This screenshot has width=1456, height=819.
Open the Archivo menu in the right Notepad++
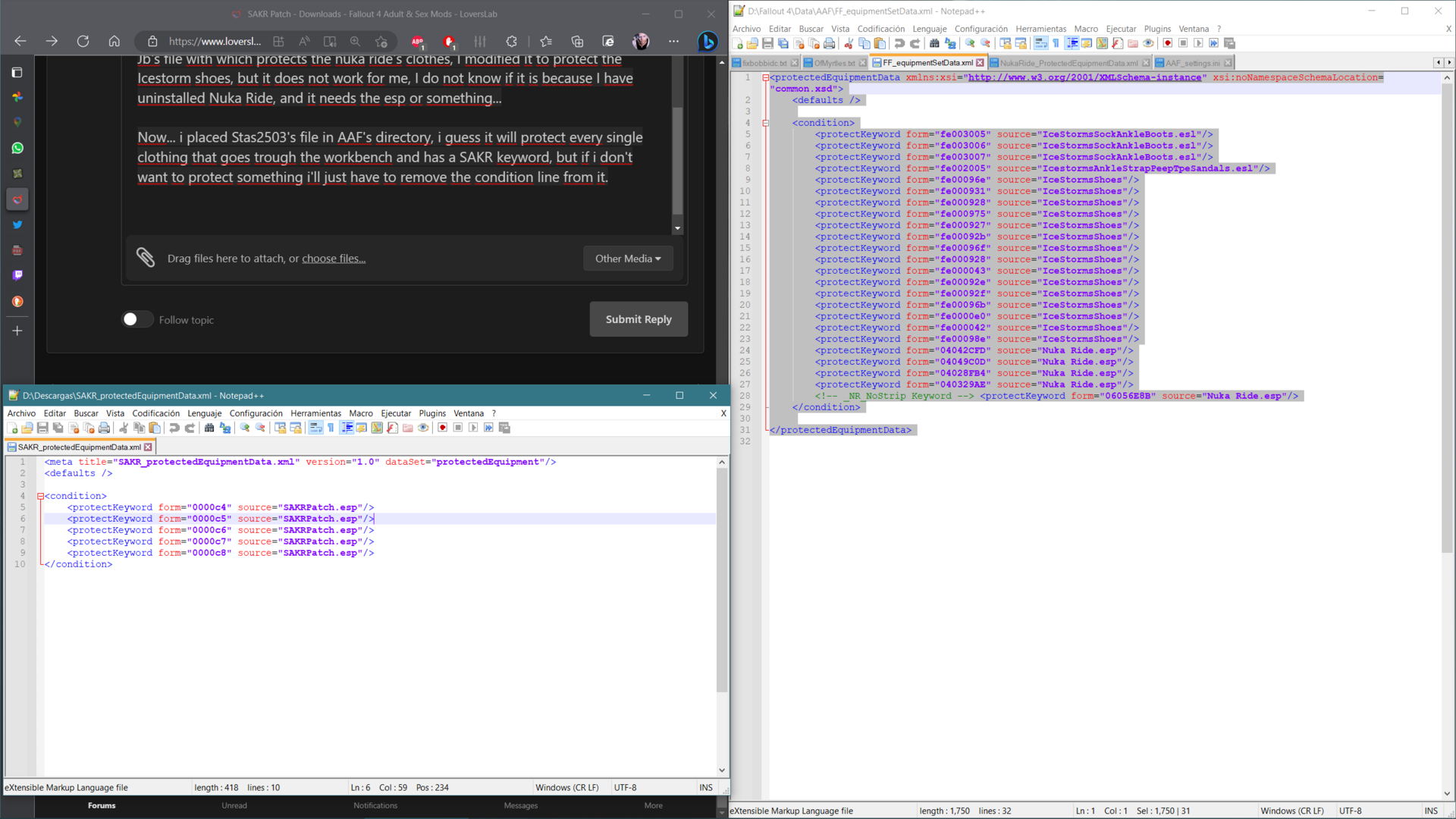746,29
